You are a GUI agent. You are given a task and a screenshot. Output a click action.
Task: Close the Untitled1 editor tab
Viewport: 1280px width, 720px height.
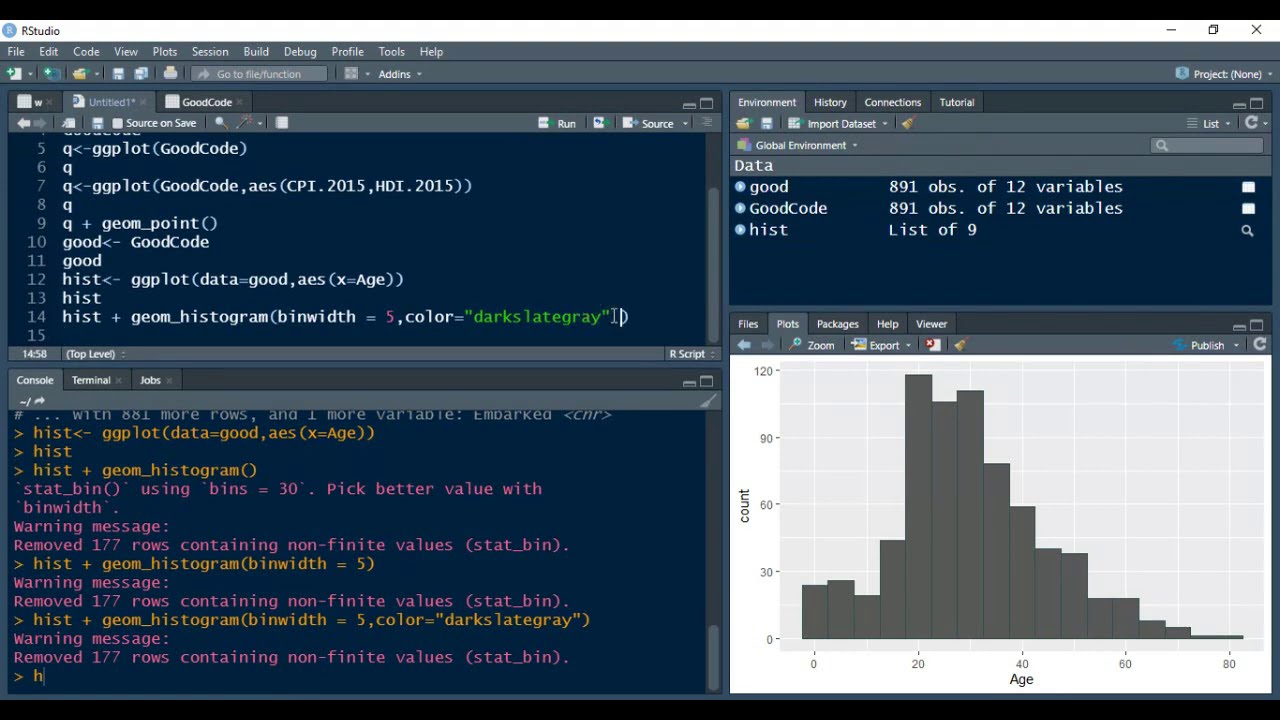[144, 102]
